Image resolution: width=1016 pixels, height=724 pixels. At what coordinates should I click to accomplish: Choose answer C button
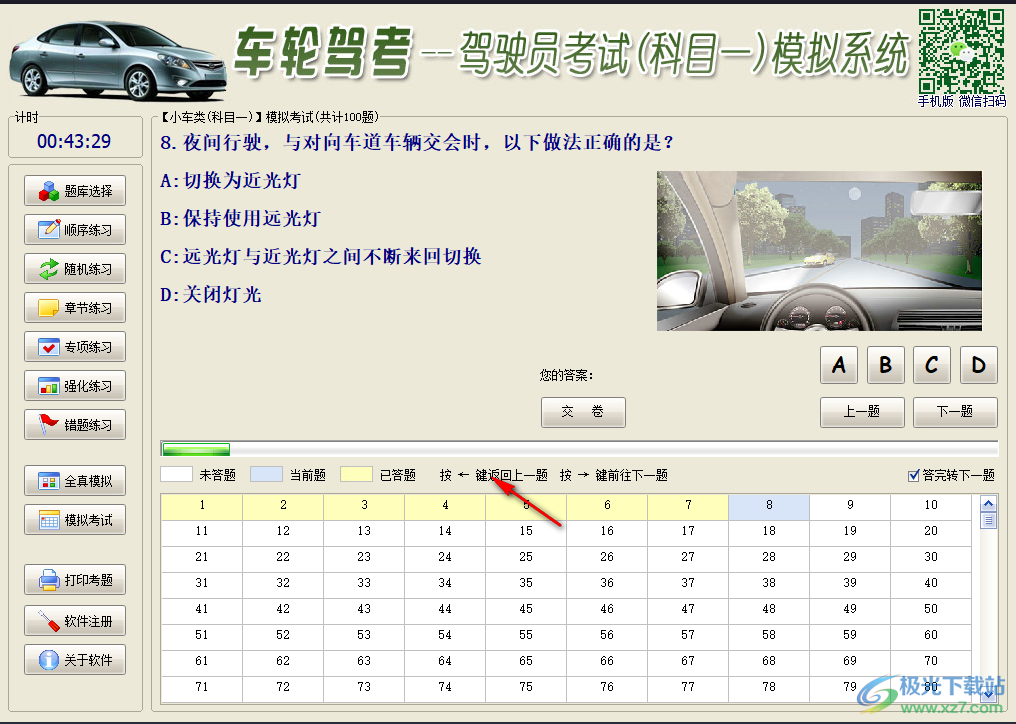tap(932, 365)
